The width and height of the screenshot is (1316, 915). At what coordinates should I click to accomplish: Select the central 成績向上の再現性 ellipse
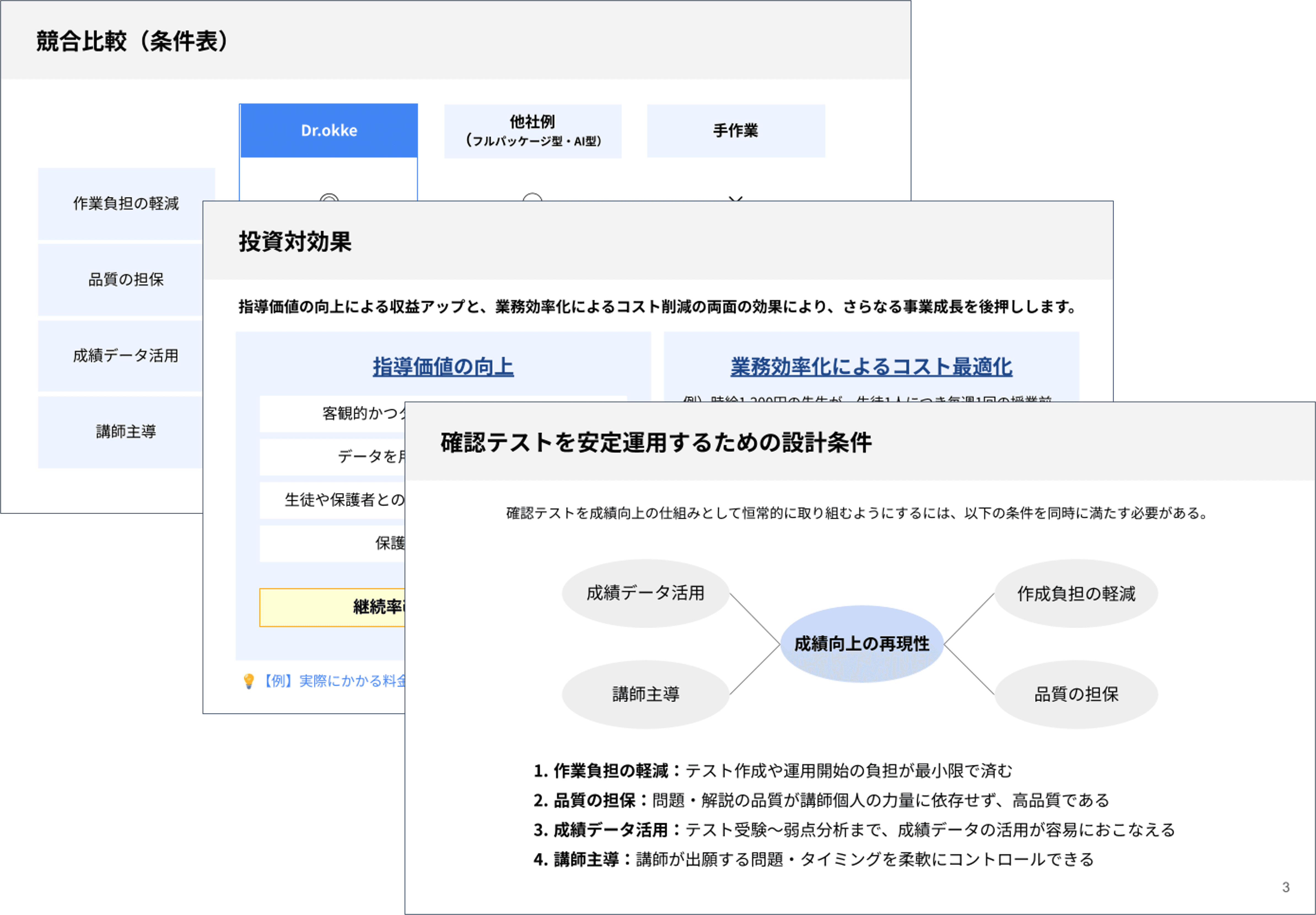[x=862, y=644]
